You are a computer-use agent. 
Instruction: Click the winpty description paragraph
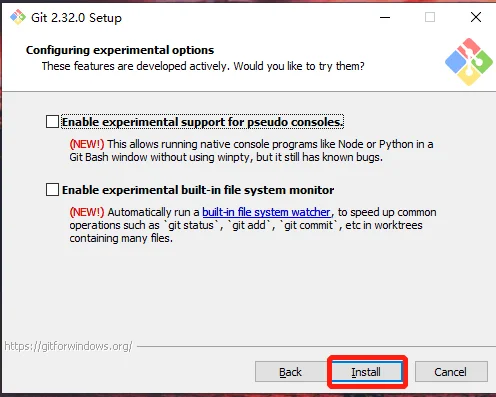[251, 151]
